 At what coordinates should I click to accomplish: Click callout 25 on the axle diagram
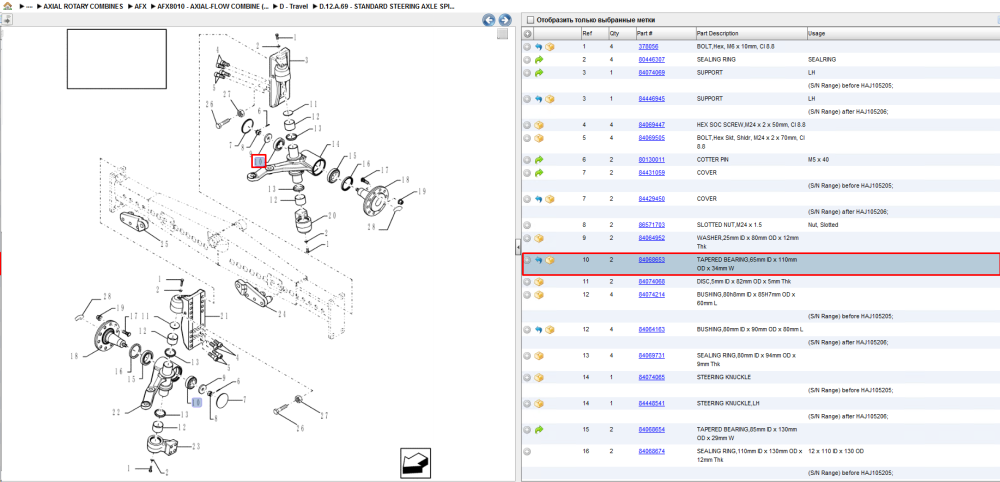pos(164,244)
